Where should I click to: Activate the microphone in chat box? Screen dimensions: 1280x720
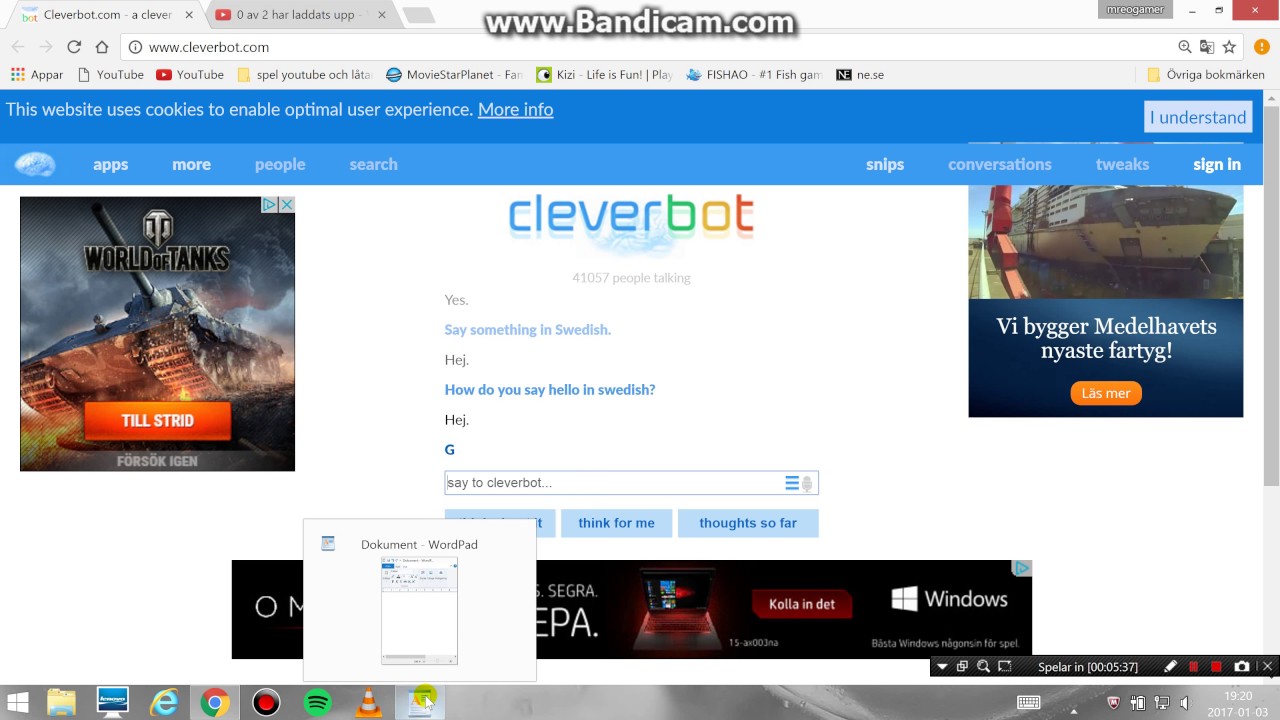pyautogui.click(x=807, y=484)
